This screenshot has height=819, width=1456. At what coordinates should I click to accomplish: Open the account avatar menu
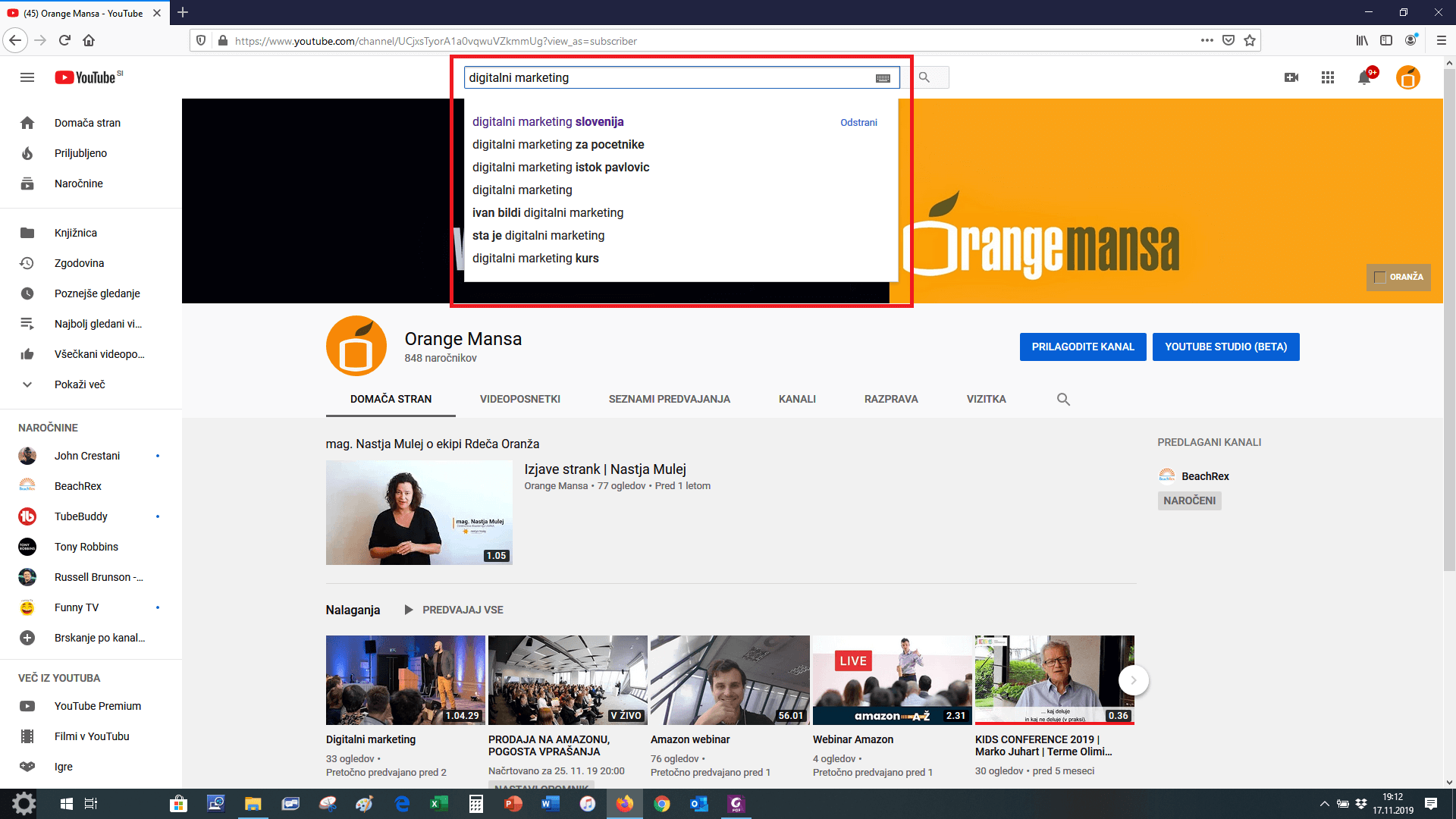[x=1408, y=77]
